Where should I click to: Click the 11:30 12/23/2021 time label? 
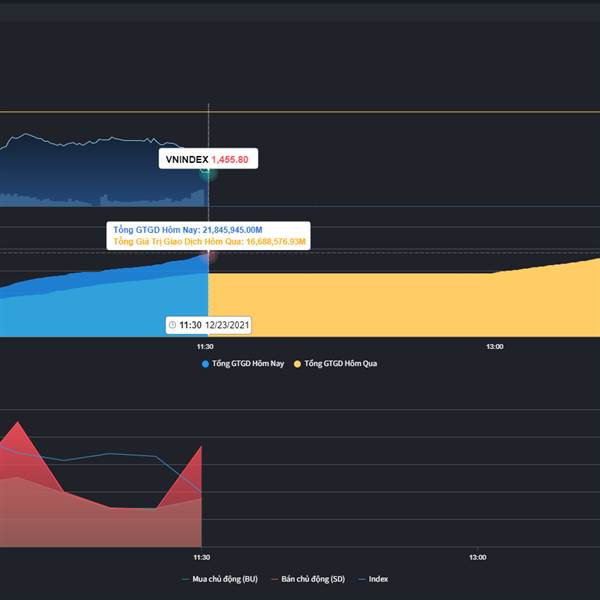tap(209, 325)
